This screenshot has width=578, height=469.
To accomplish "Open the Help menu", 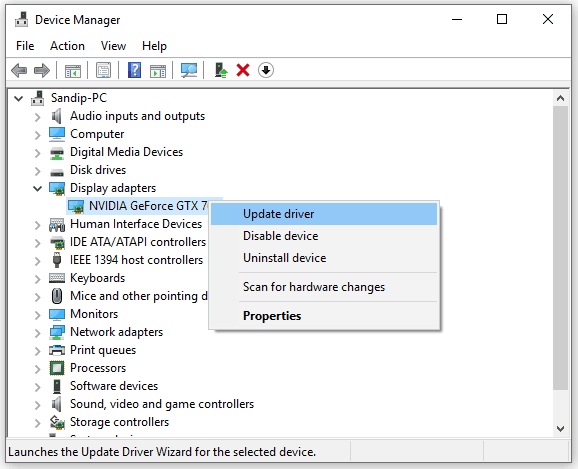I will coord(154,46).
